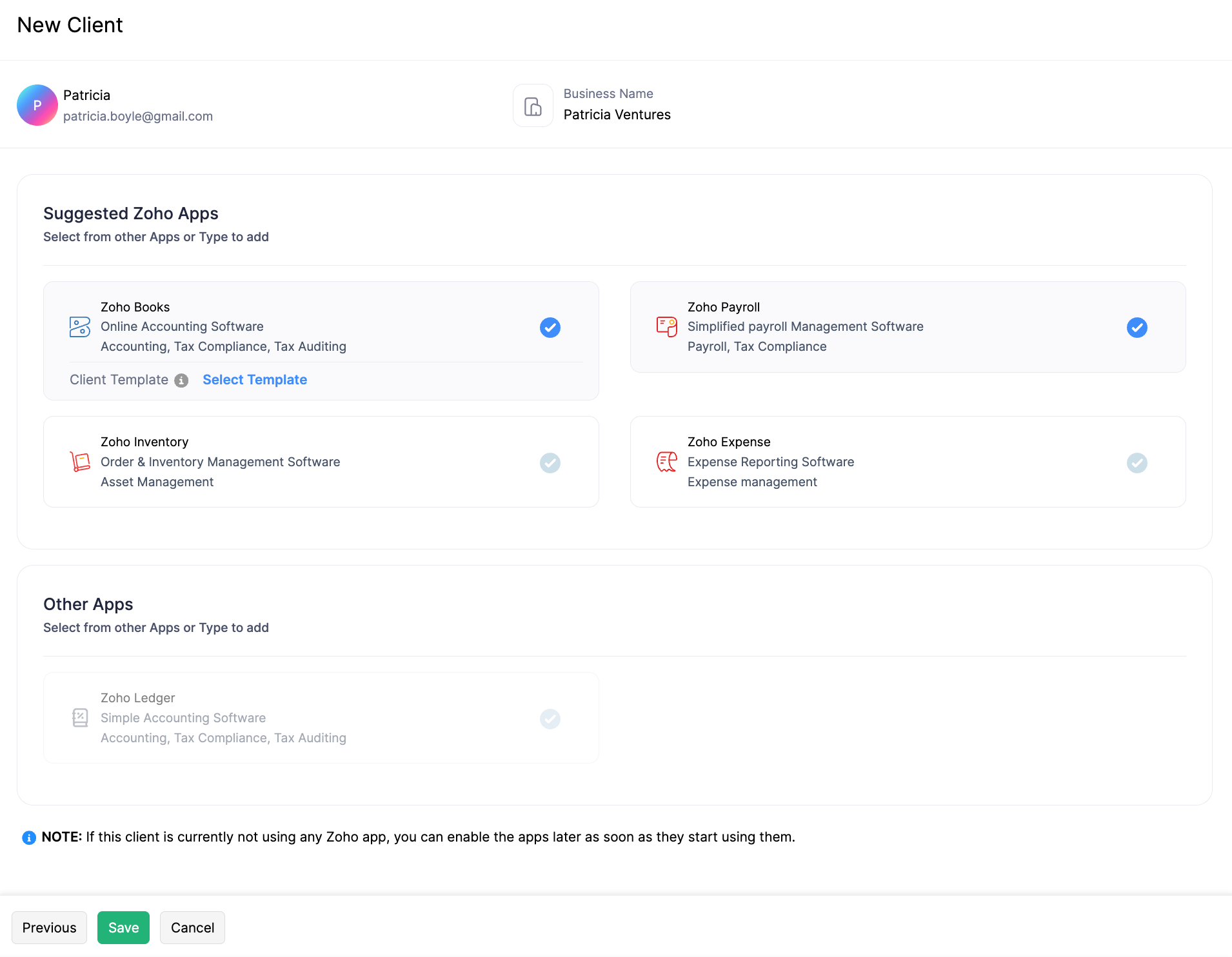Image resolution: width=1232 pixels, height=957 pixels.
Task: Enable the Zoho Inventory checkmark
Action: pyautogui.click(x=550, y=463)
